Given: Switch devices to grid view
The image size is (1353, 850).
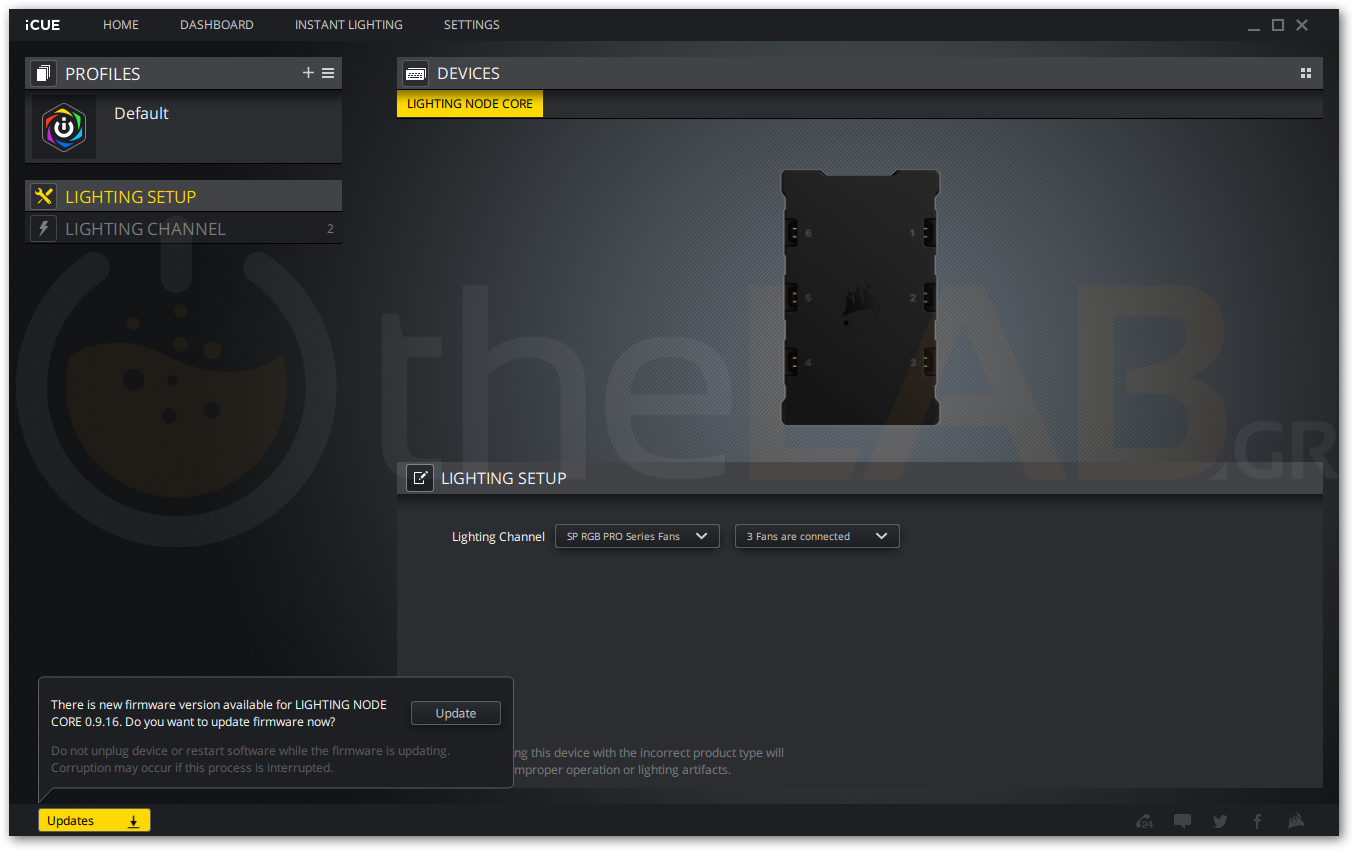Looking at the screenshot, I should [1305, 73].
